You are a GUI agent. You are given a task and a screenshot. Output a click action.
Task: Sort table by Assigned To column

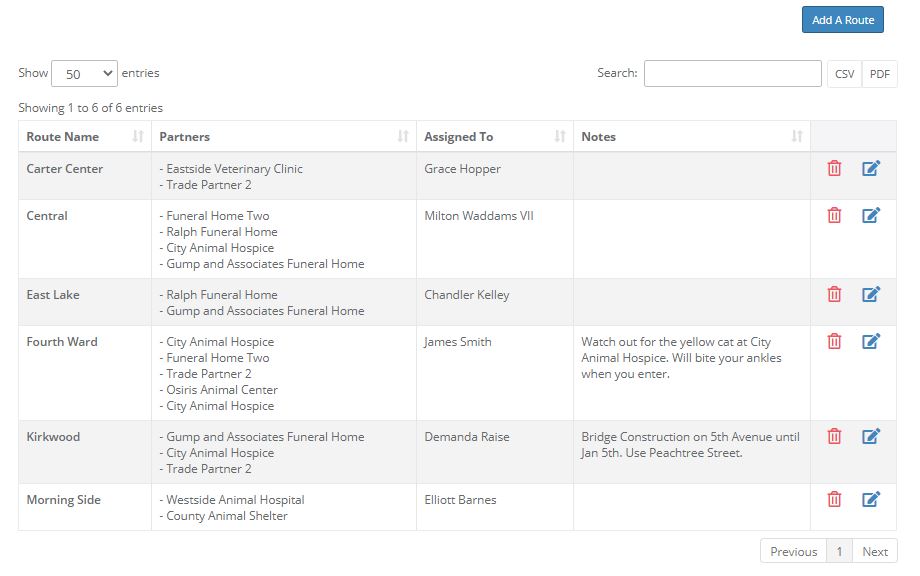point(494,136)
